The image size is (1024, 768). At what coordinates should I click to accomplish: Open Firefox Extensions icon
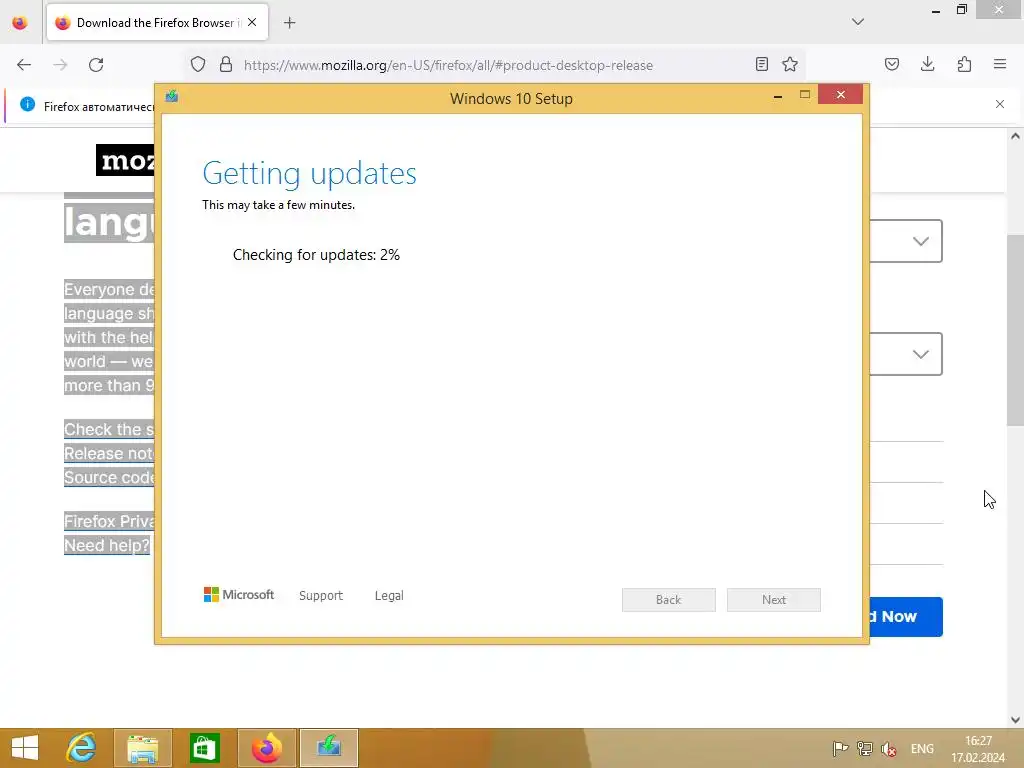964,64
